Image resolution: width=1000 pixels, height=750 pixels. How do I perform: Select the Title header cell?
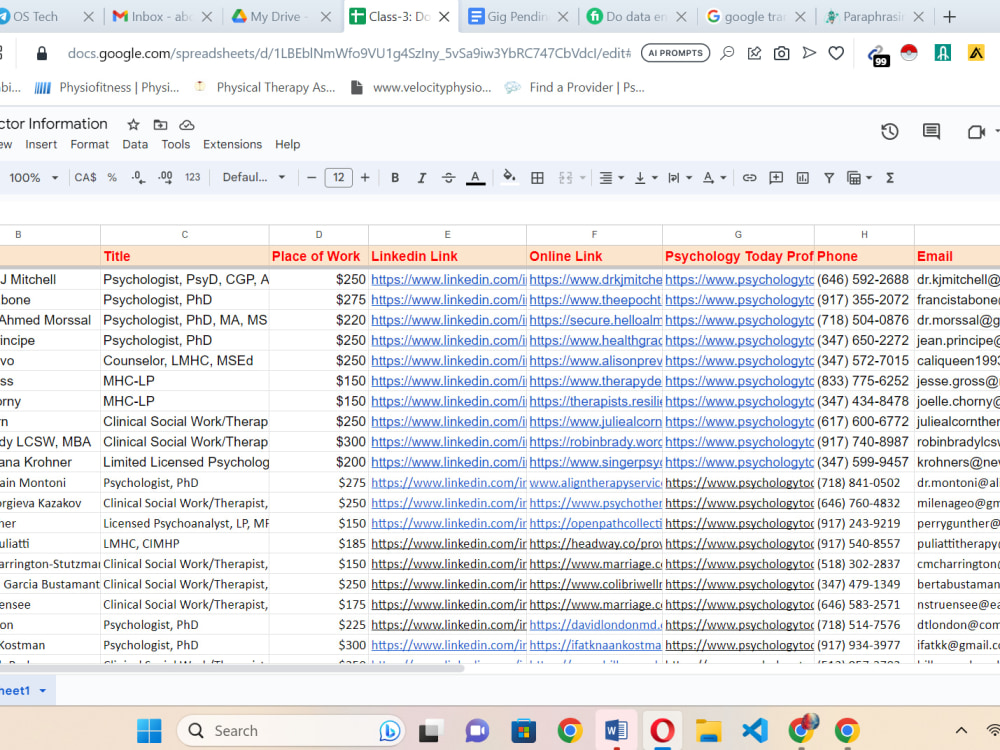[x=184, y=256]
